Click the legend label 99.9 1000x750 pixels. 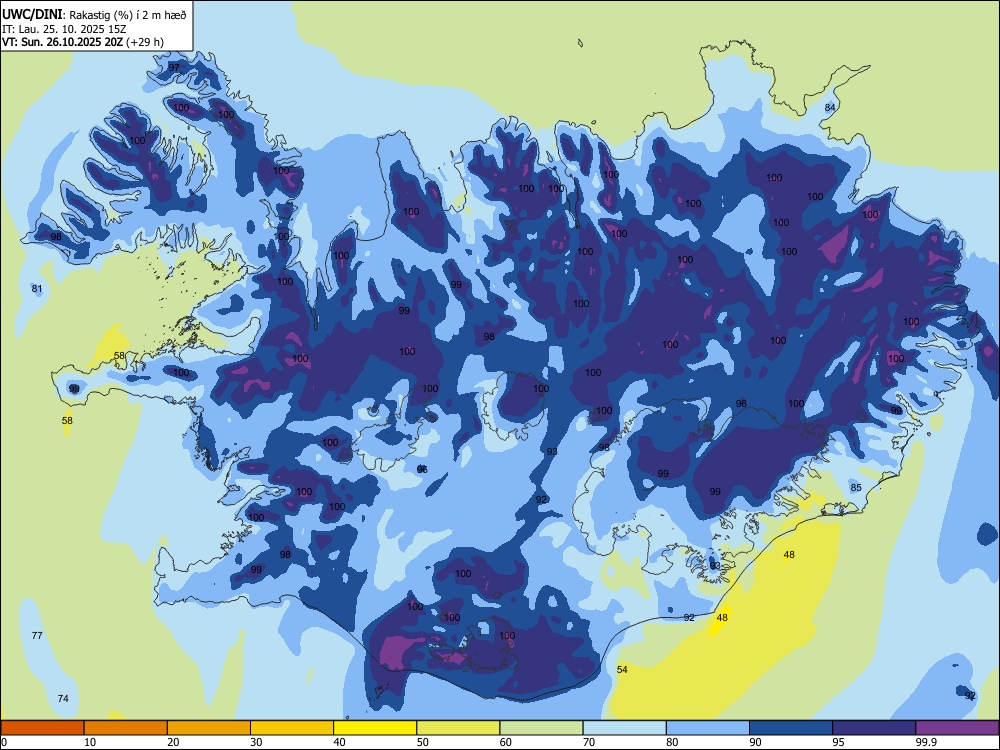pos(926,742)
